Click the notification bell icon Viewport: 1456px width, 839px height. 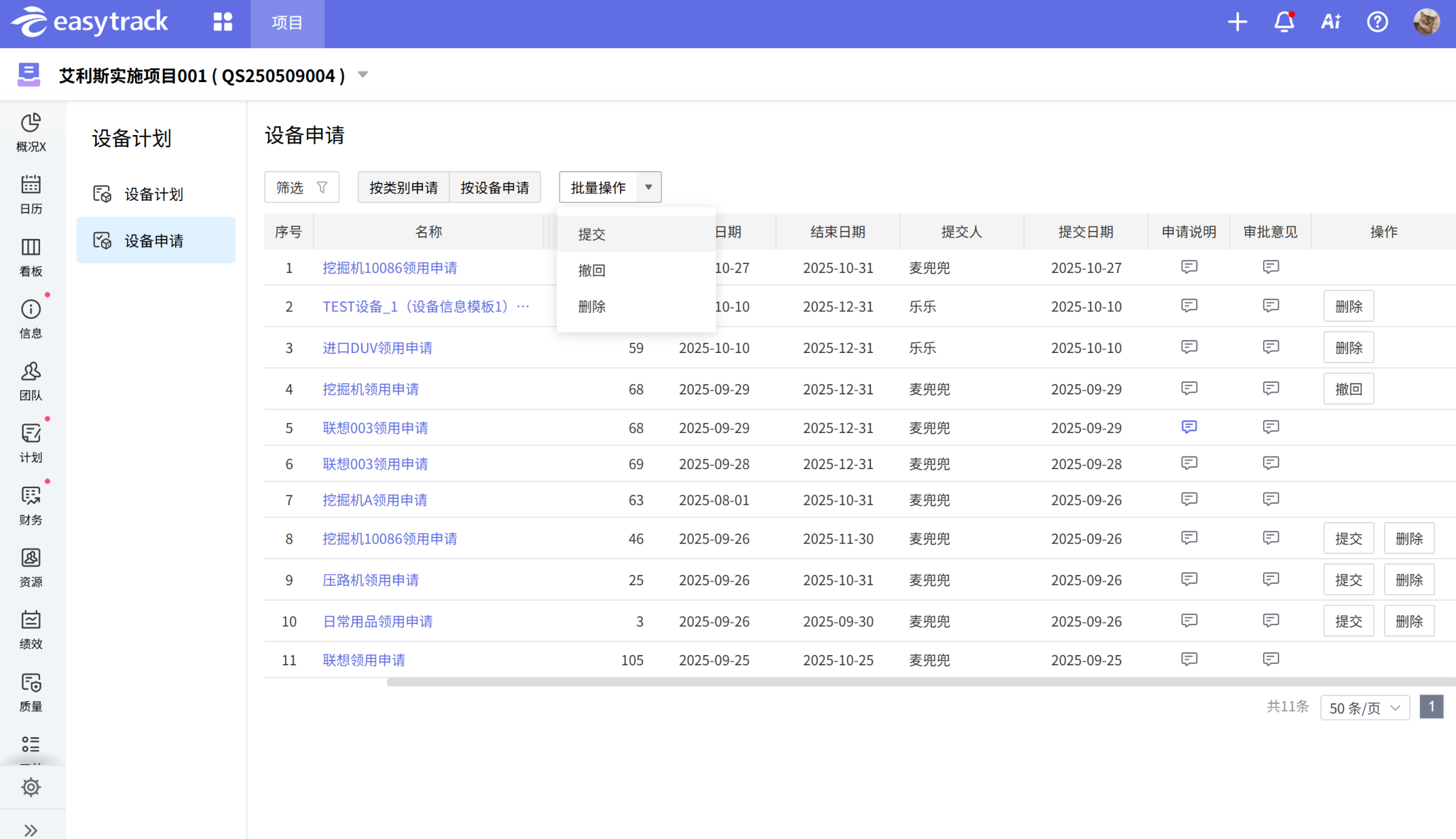click(1284, 22)
